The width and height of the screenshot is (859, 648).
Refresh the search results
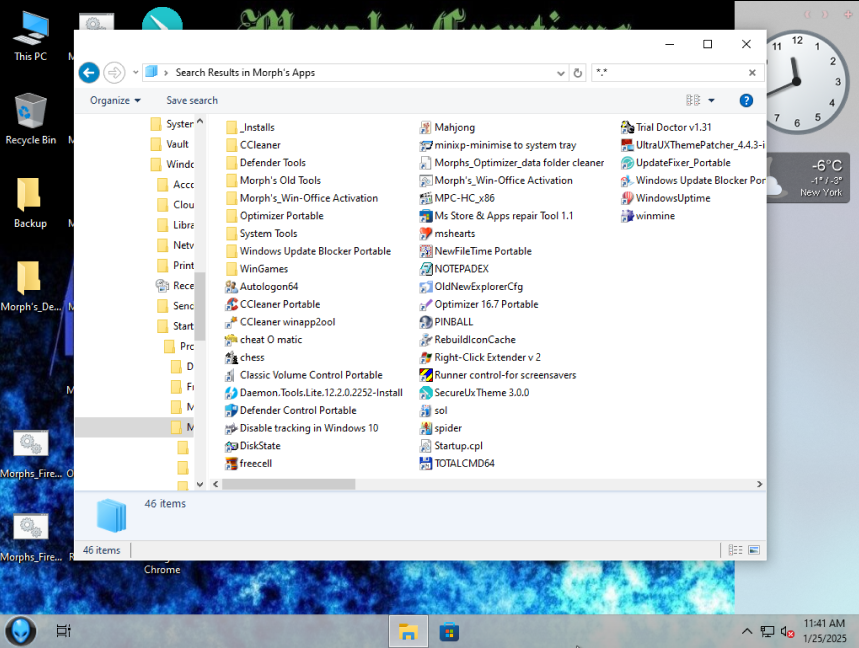pos(577,73)
